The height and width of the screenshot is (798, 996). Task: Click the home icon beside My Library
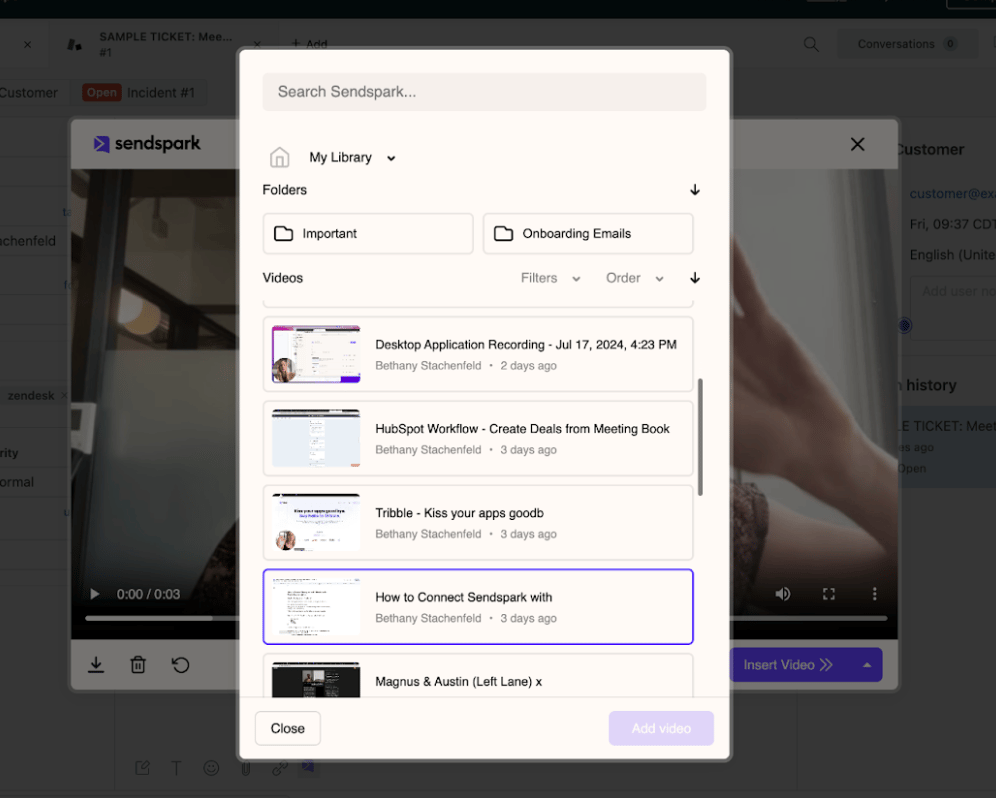pos(279,157)
